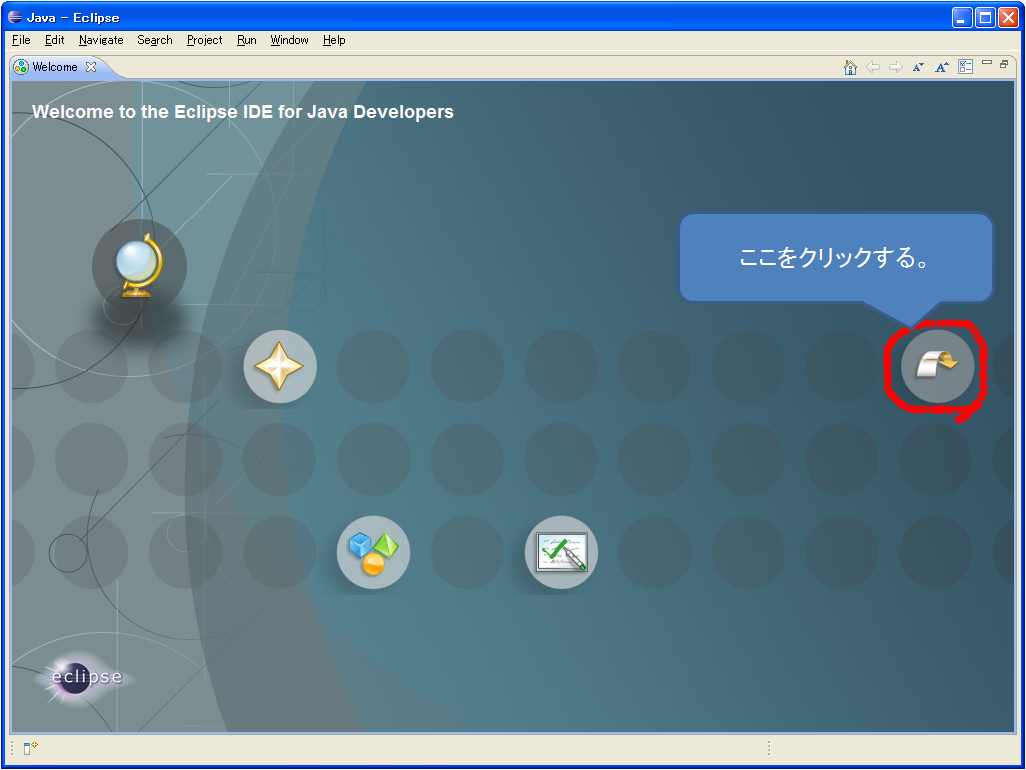Open the Search menu

click(154, 40)
